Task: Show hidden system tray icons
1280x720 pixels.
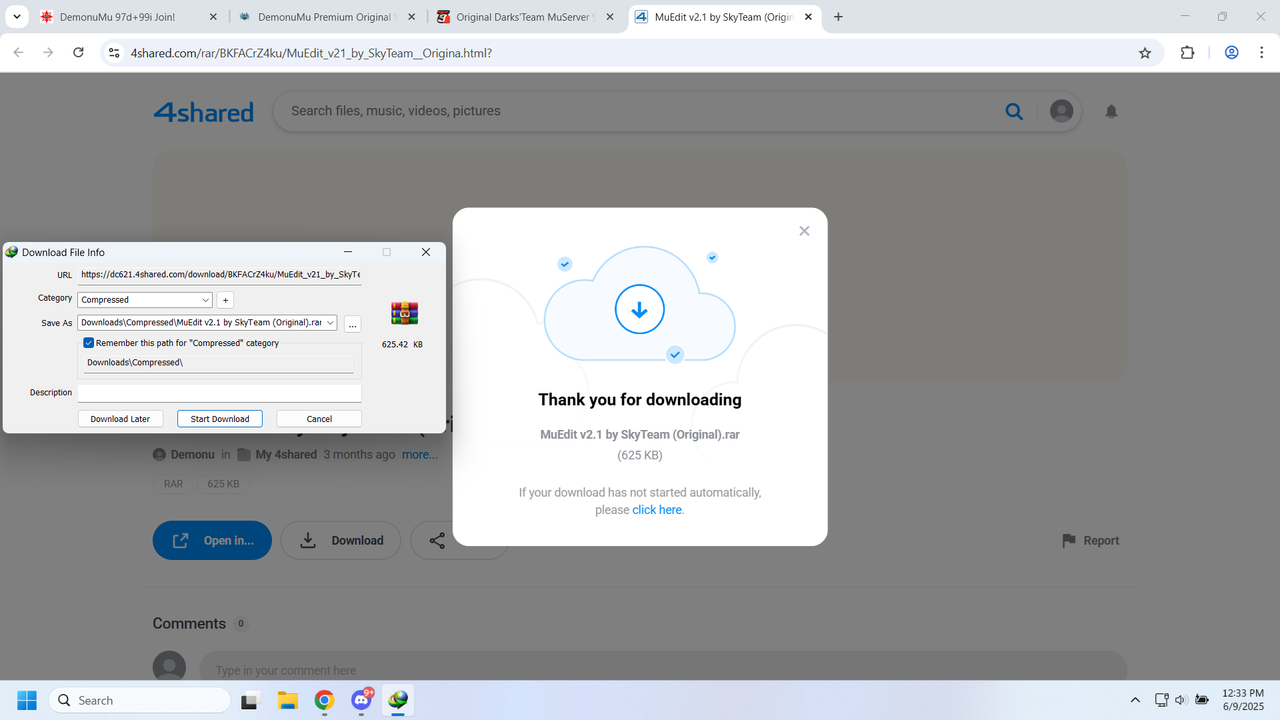Action: coord(1135,700)
